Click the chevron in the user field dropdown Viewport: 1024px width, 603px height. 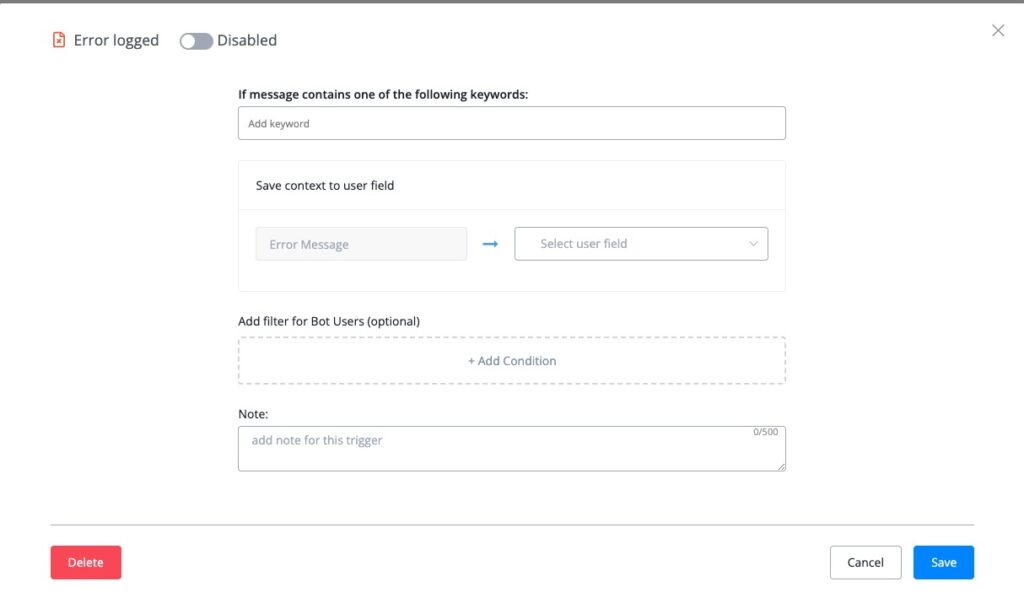point(754,244)
